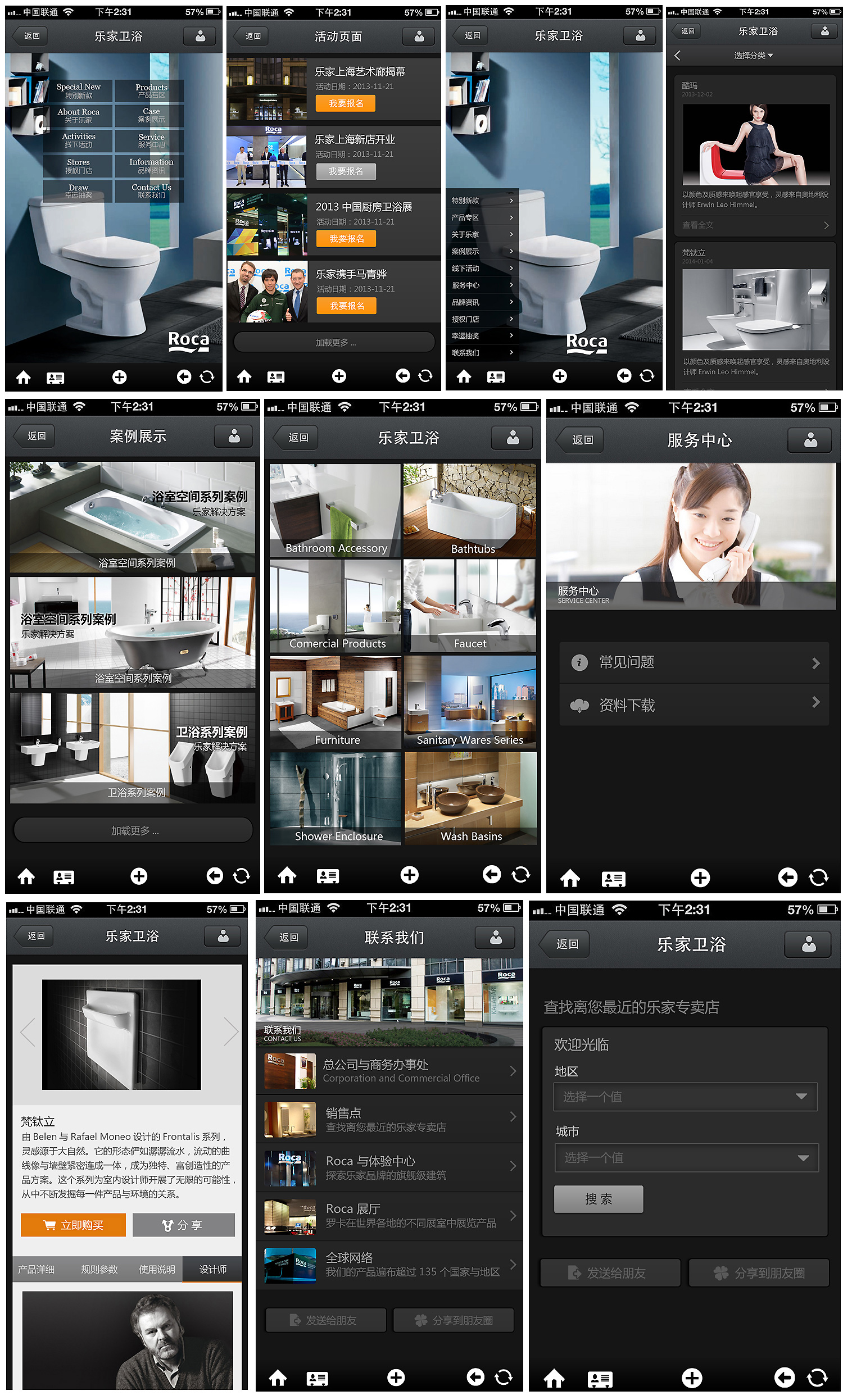Tap 我要报名 for 乐家上海艺术廊揭幕
The width and height of the screenshot is (852, 1400).
coord(346,103)
